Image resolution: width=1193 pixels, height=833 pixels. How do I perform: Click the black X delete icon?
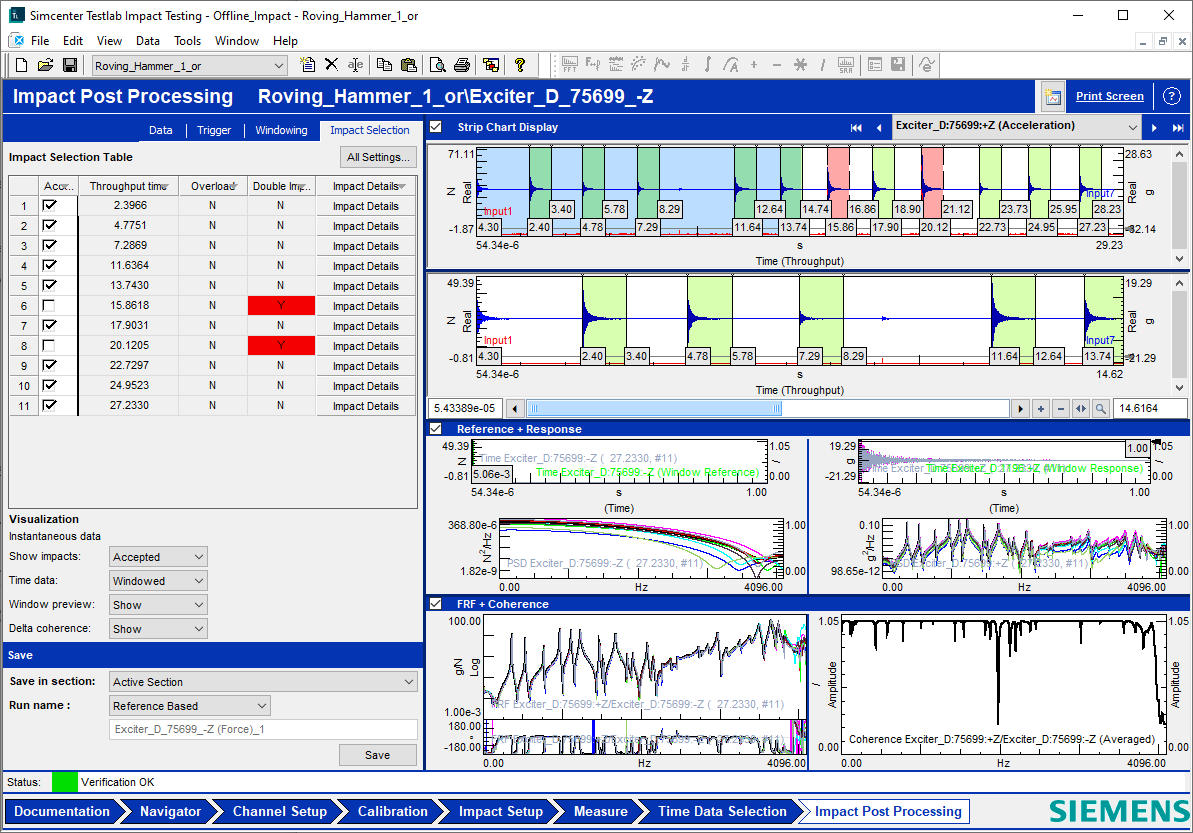click(332, 65)
